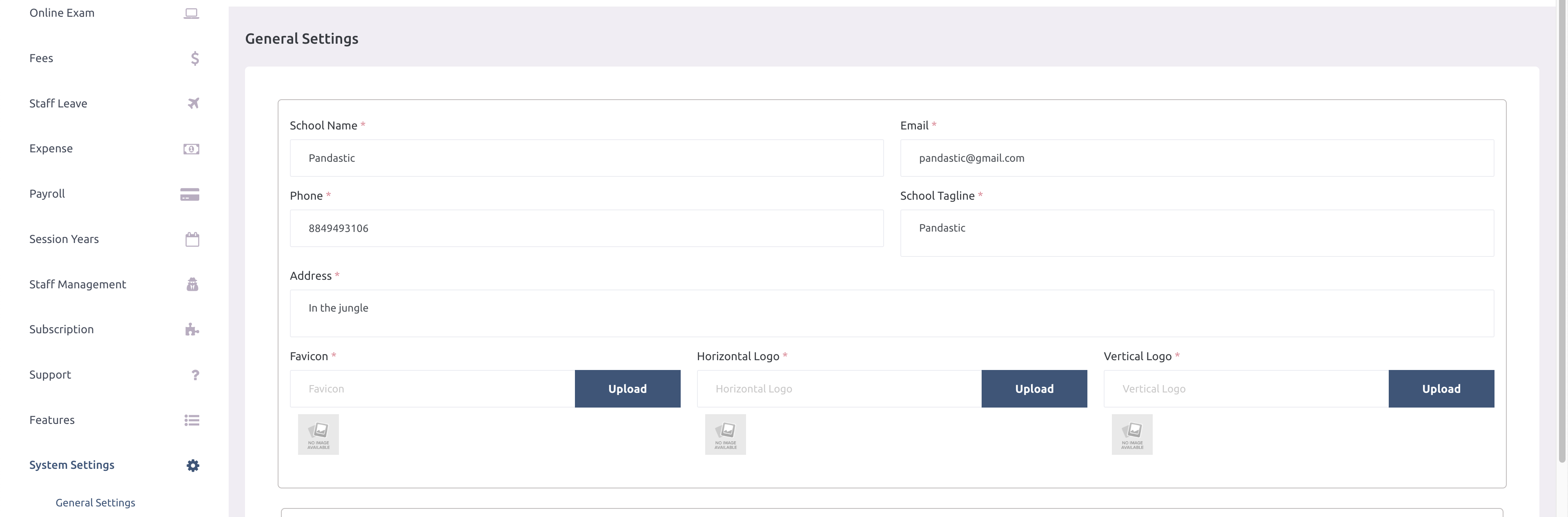Open Features with the list icon
Viewport: 1568px width, 517px height.
pyautogui.click(x=191, y=420)
